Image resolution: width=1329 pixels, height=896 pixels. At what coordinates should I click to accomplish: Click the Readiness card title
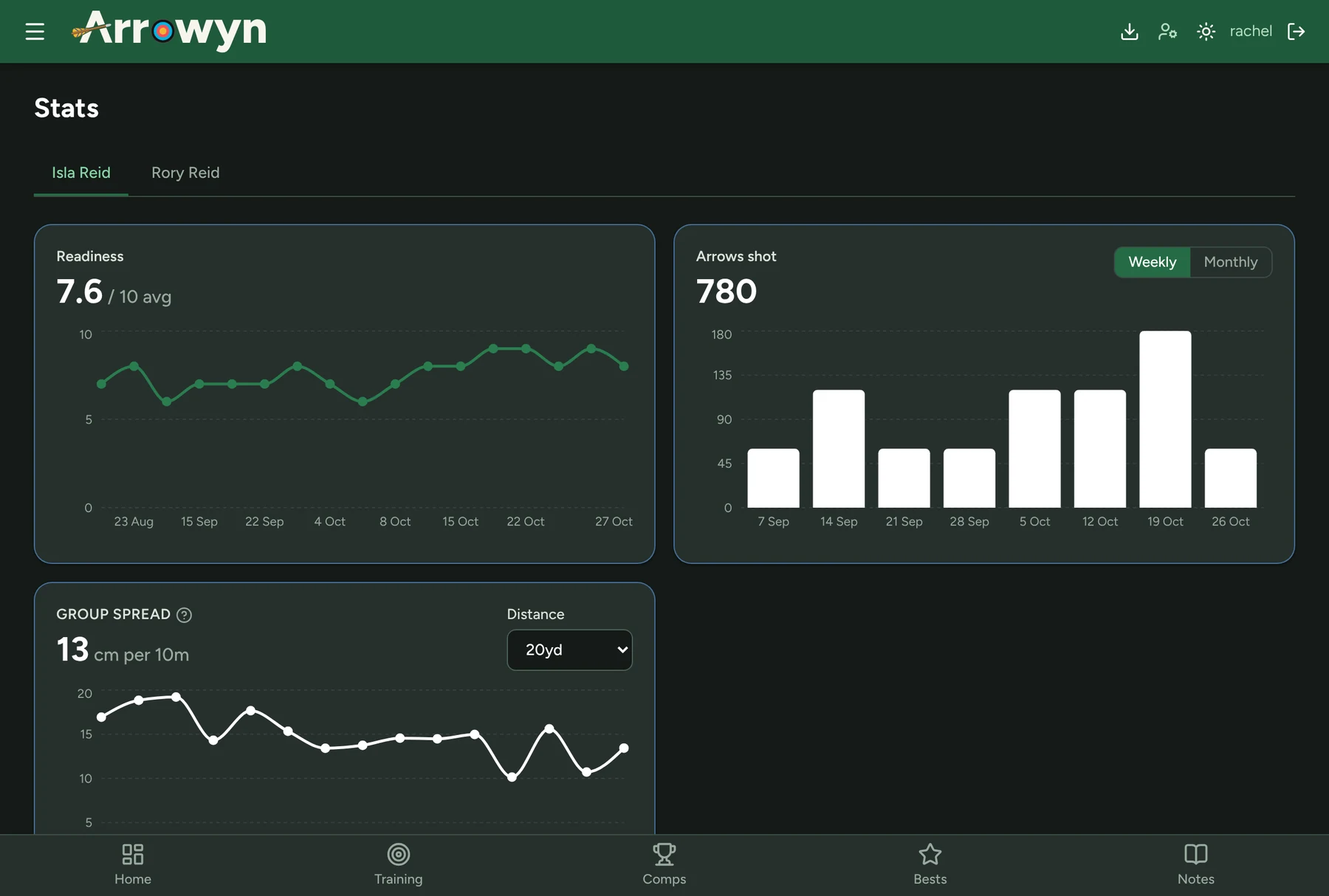click(90, 256)
